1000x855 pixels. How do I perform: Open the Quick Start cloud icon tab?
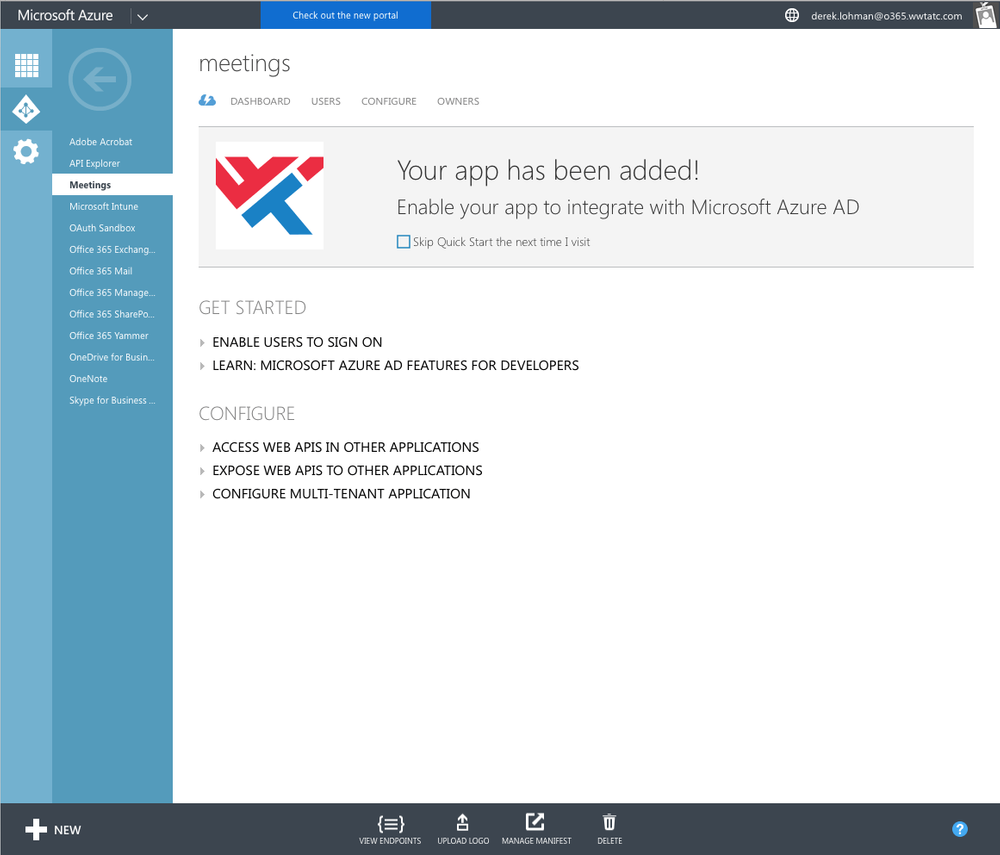[207, 100]
